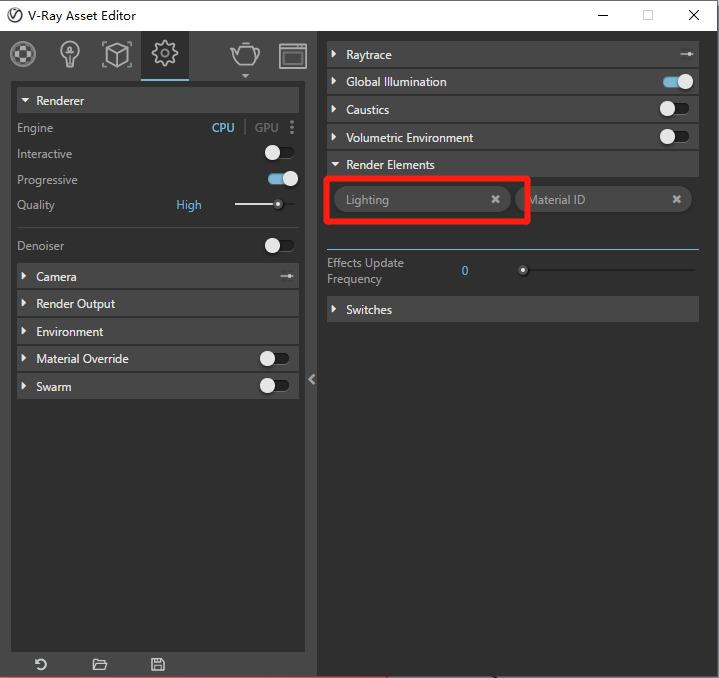Expand the Global Illumination section
This screenshot has height=678, width=719.
(513, 82)
